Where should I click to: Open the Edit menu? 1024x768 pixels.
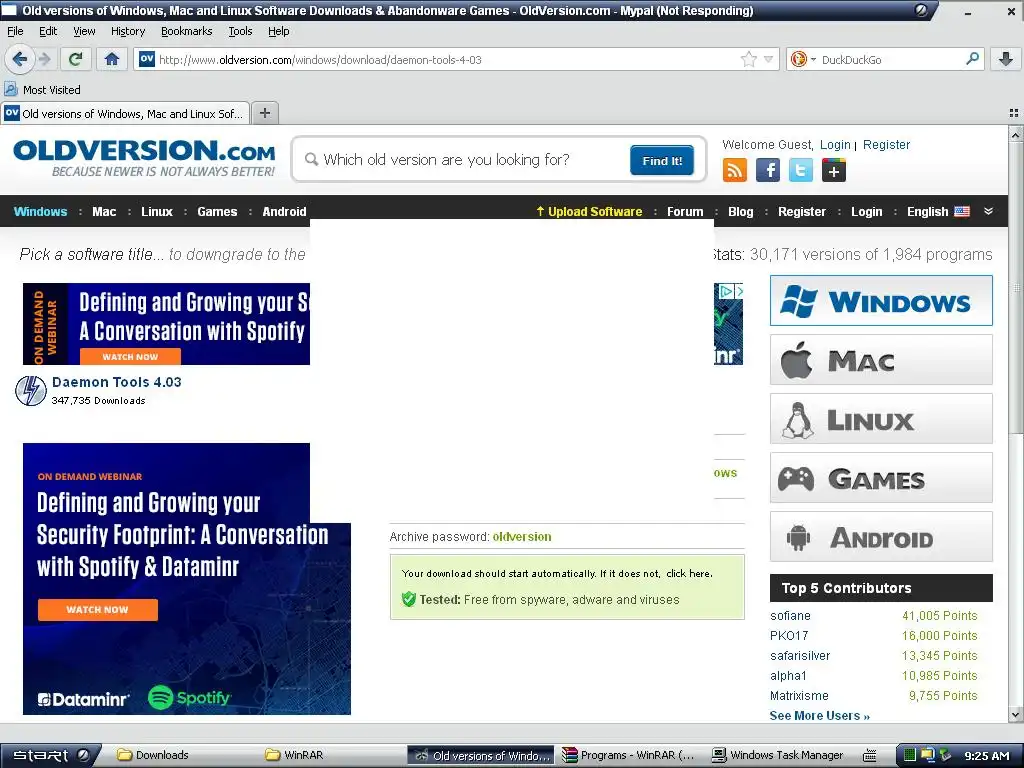pos(48,31)
